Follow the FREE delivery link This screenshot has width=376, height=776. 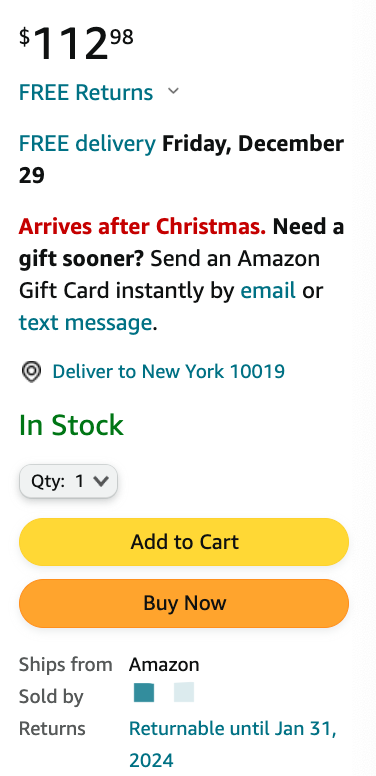(87, 144)
